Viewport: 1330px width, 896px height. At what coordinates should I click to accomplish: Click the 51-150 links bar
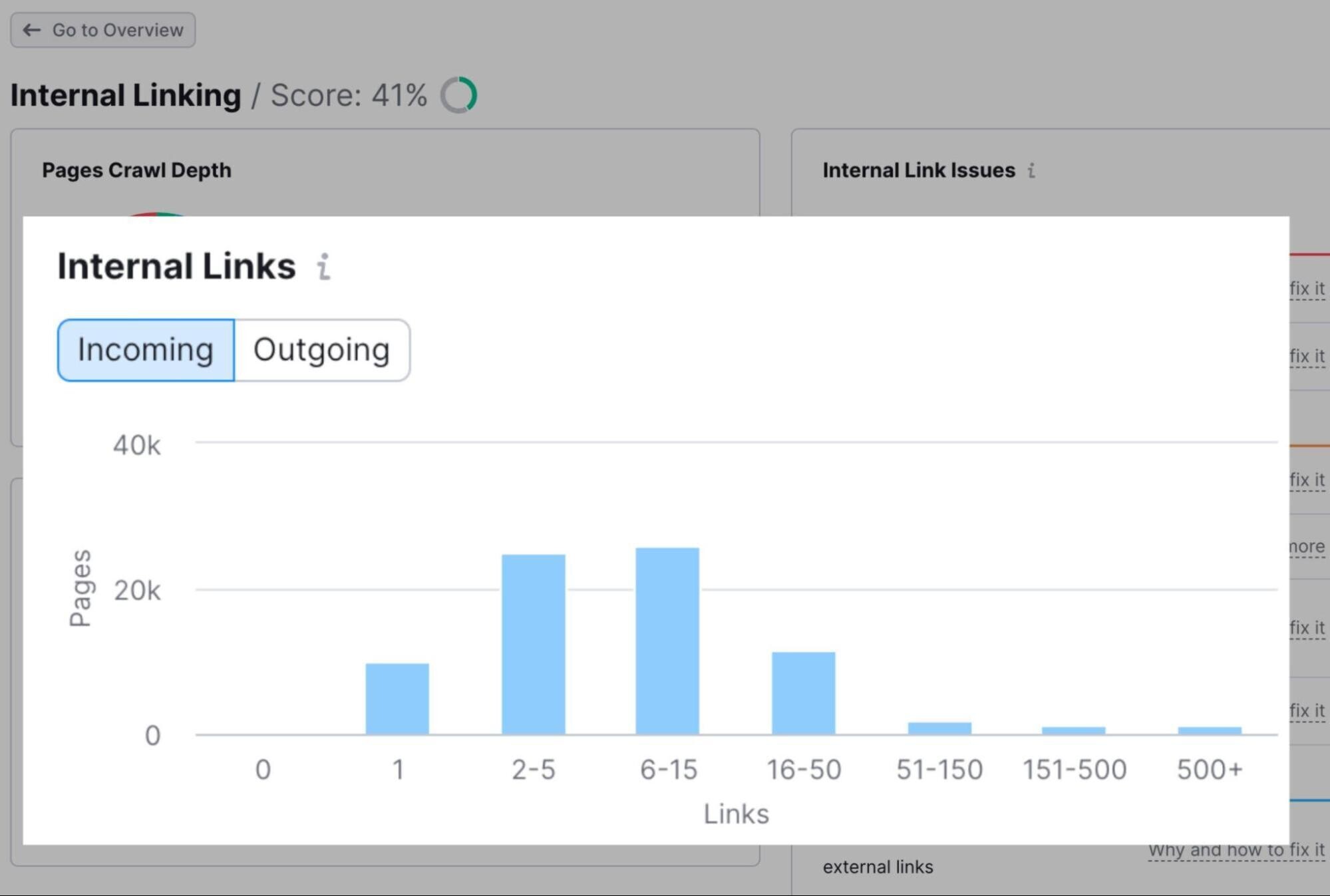939,728
